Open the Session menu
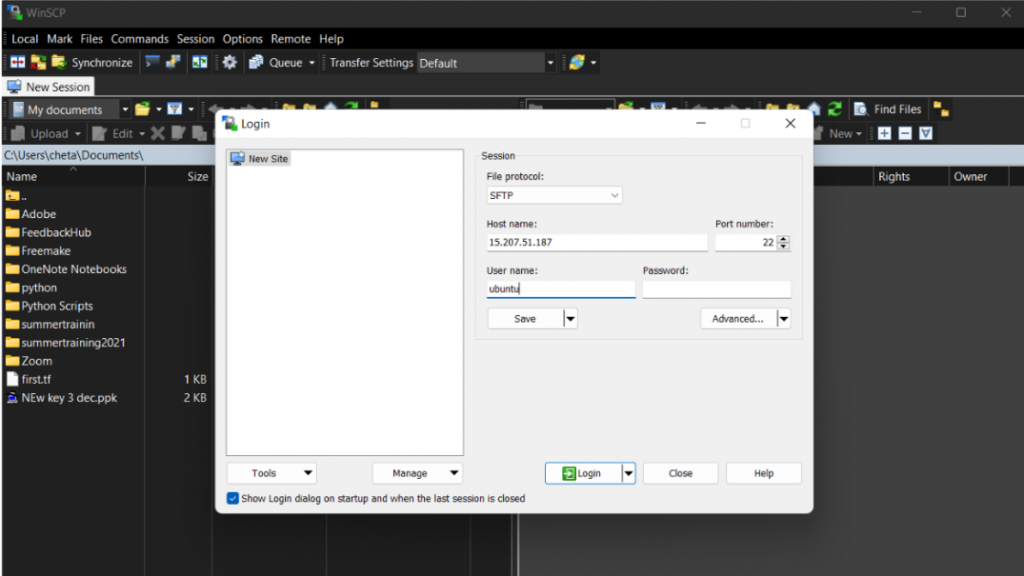The height and width of the screenshot is (576, 1024). (195, 39)
